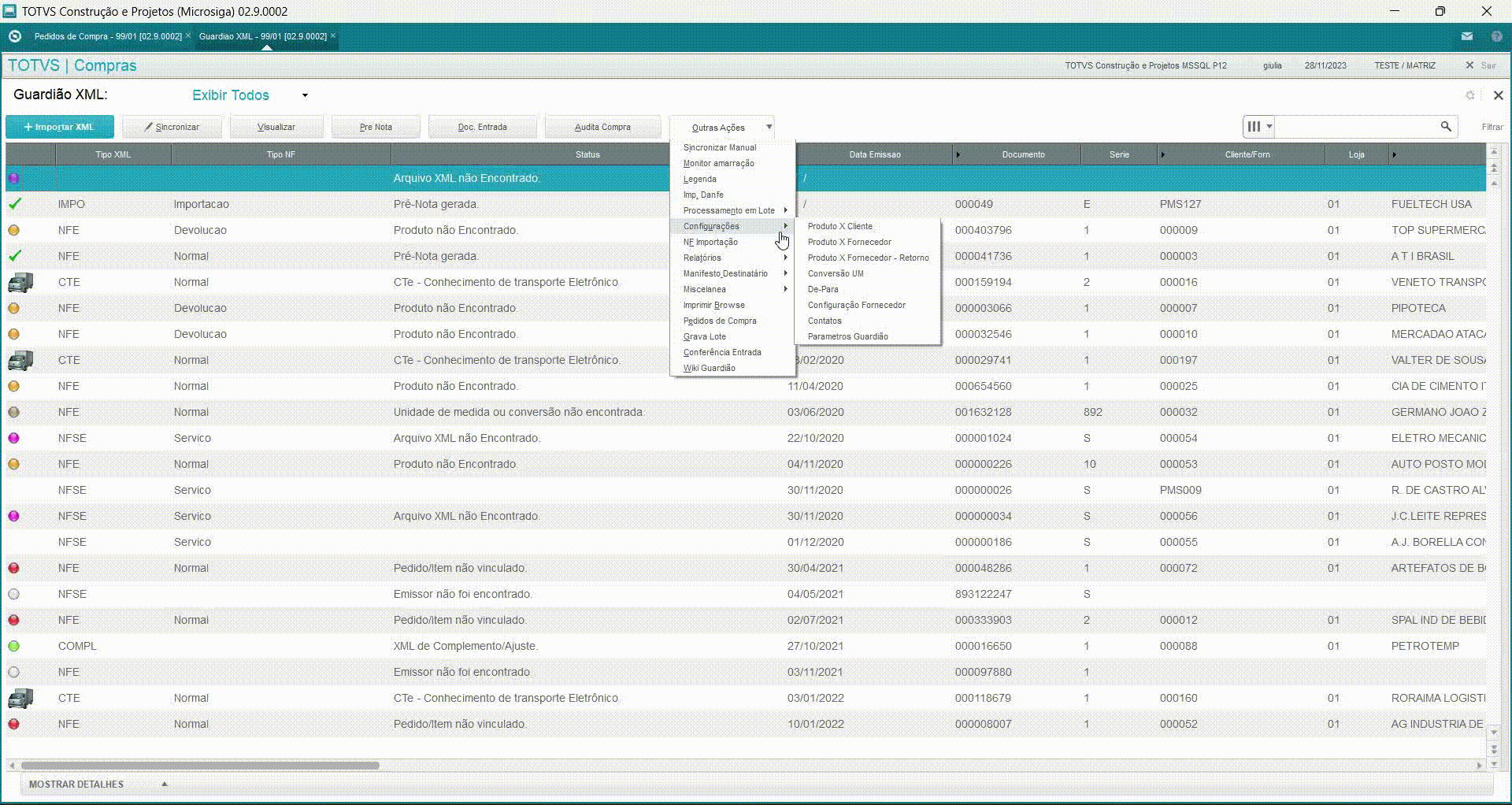Viewport: 1512px width, 805px height.
Task: Expand the Miscelanea submenu
Action: tap(733, 289)
